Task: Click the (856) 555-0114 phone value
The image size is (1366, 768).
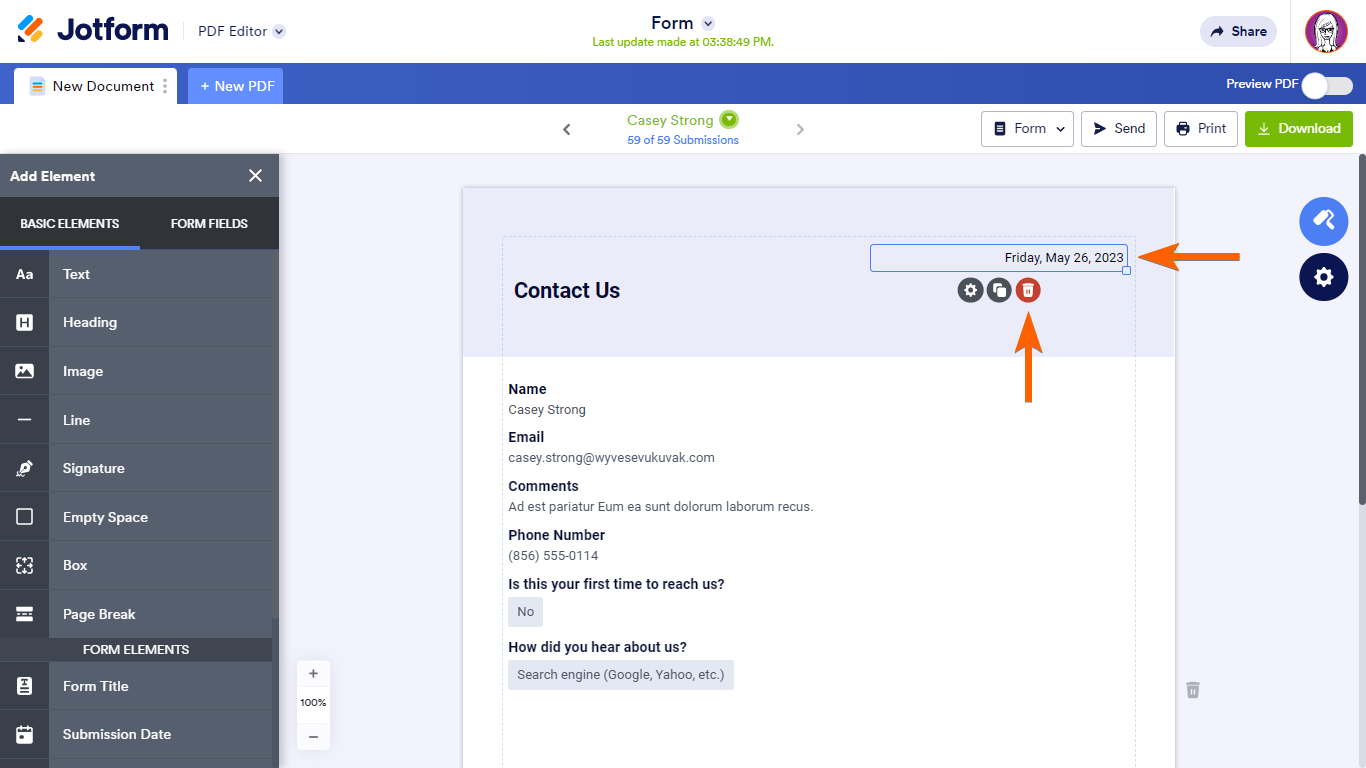Action: (x=553, y=556)
